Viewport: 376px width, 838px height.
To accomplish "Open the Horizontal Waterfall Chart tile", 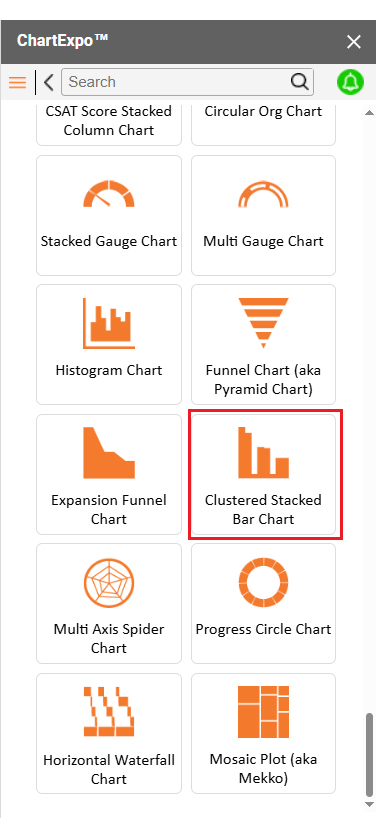I will (x=109, y=733).
